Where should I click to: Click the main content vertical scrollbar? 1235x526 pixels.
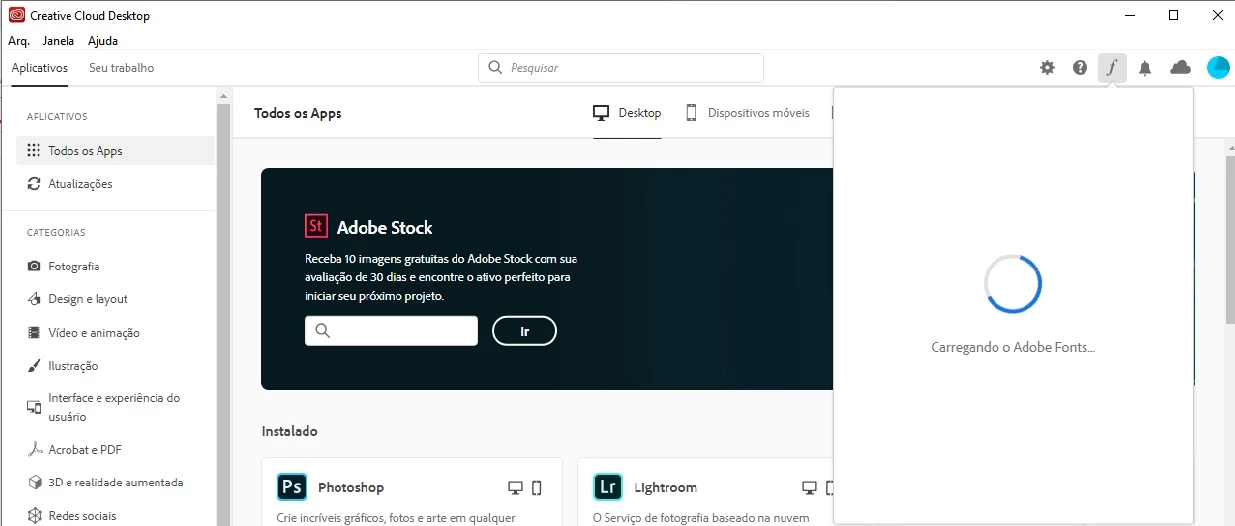(1229, 240)
